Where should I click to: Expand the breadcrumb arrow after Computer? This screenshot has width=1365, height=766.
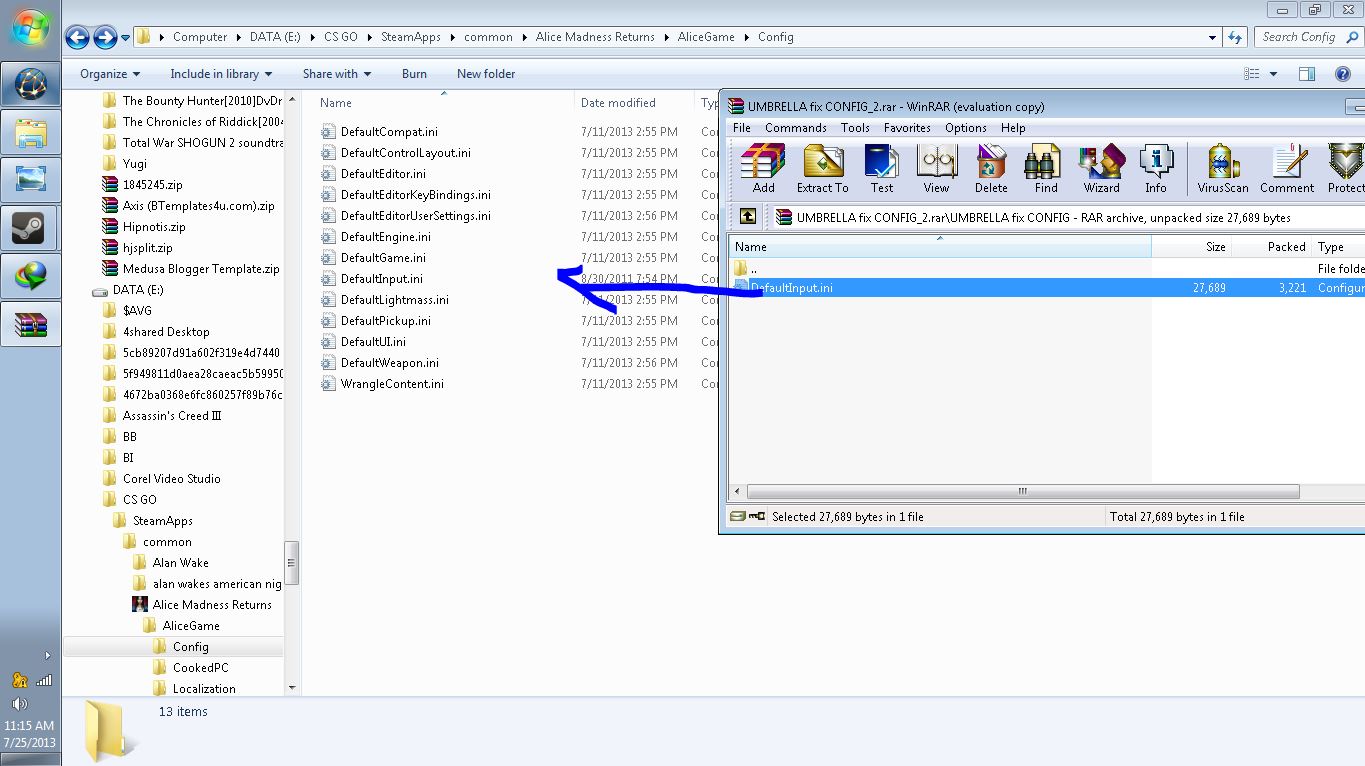point(238,37)
